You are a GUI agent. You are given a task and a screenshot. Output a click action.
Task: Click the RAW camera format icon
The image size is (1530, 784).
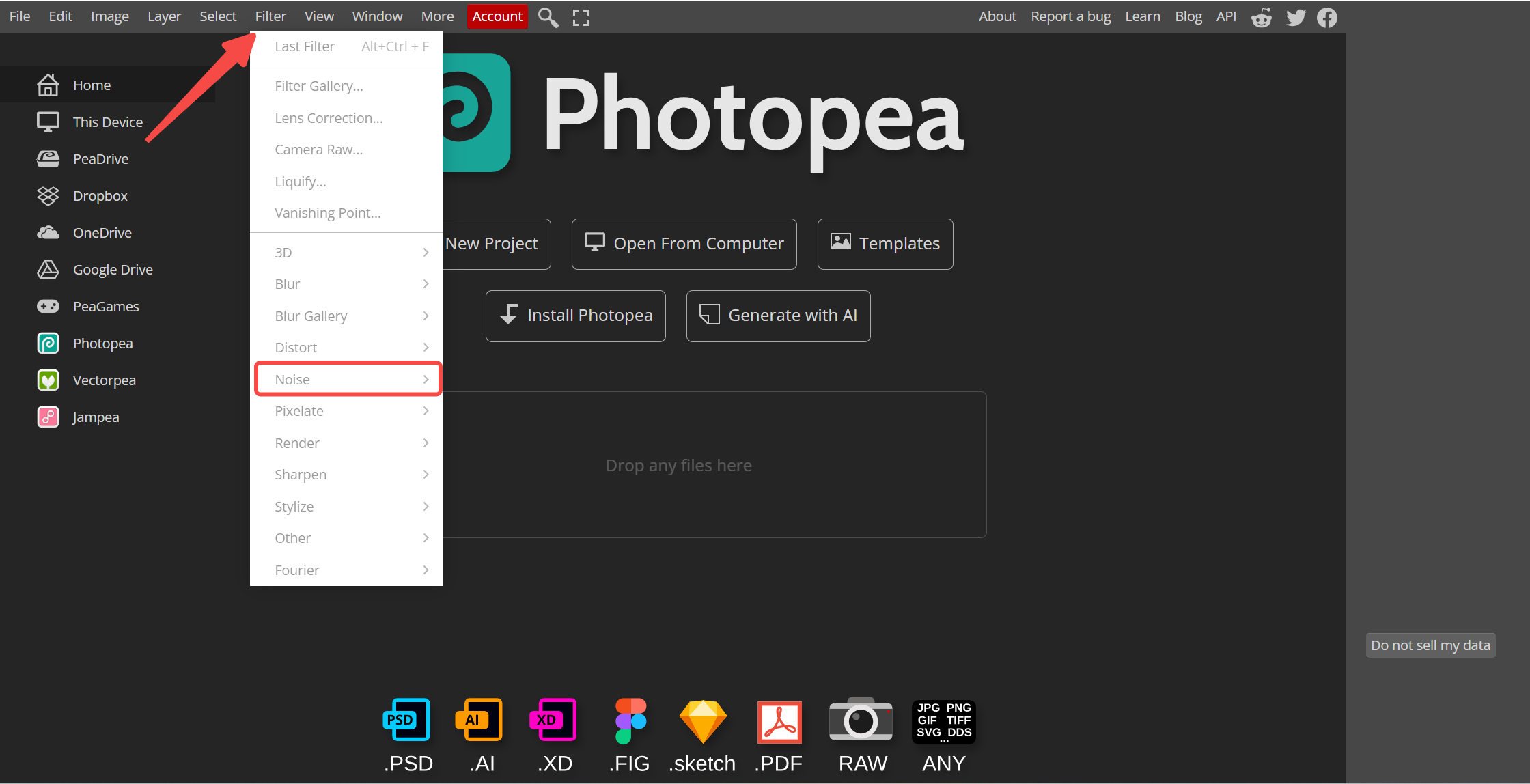click(861, 720)
